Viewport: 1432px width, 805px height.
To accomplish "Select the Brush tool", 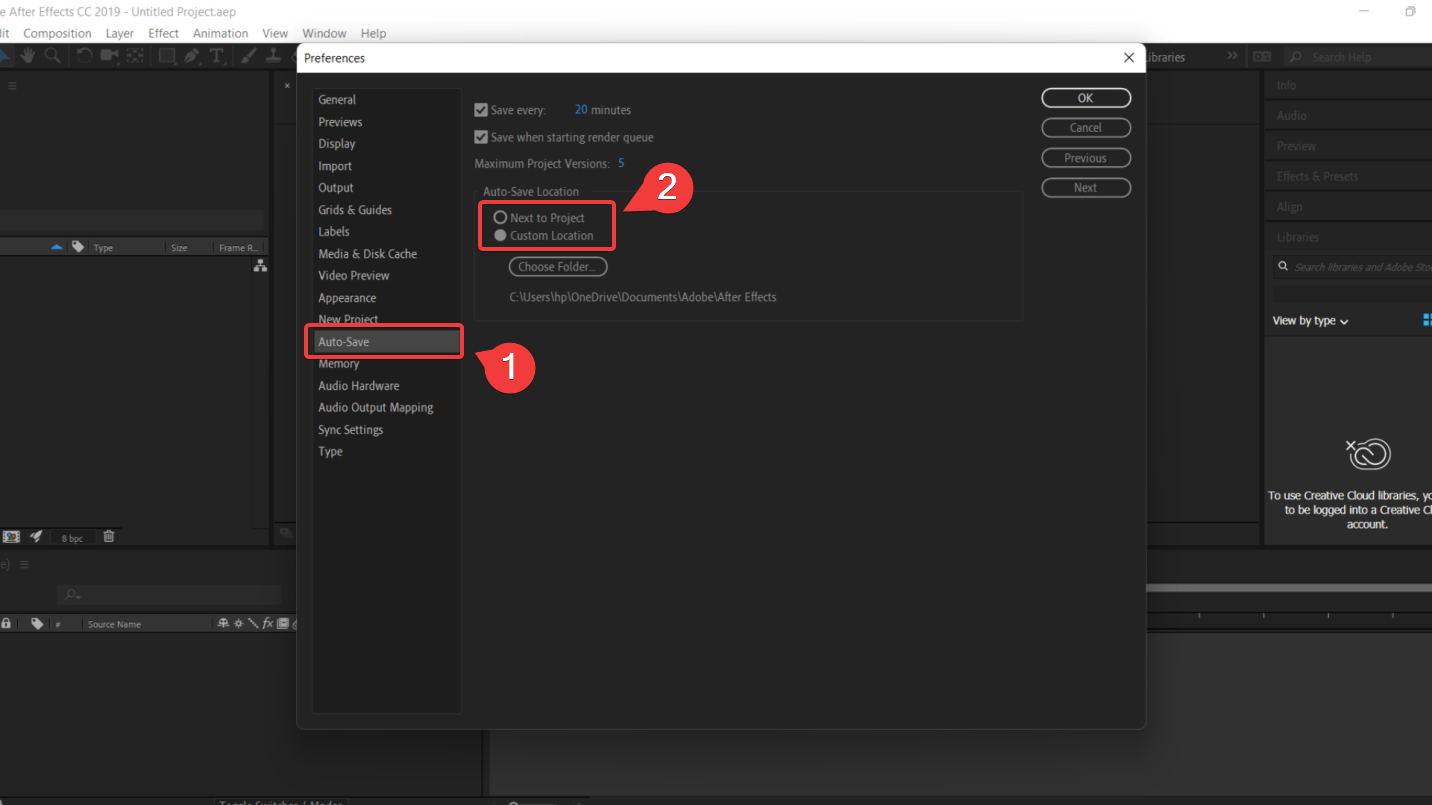I will 249,55.
